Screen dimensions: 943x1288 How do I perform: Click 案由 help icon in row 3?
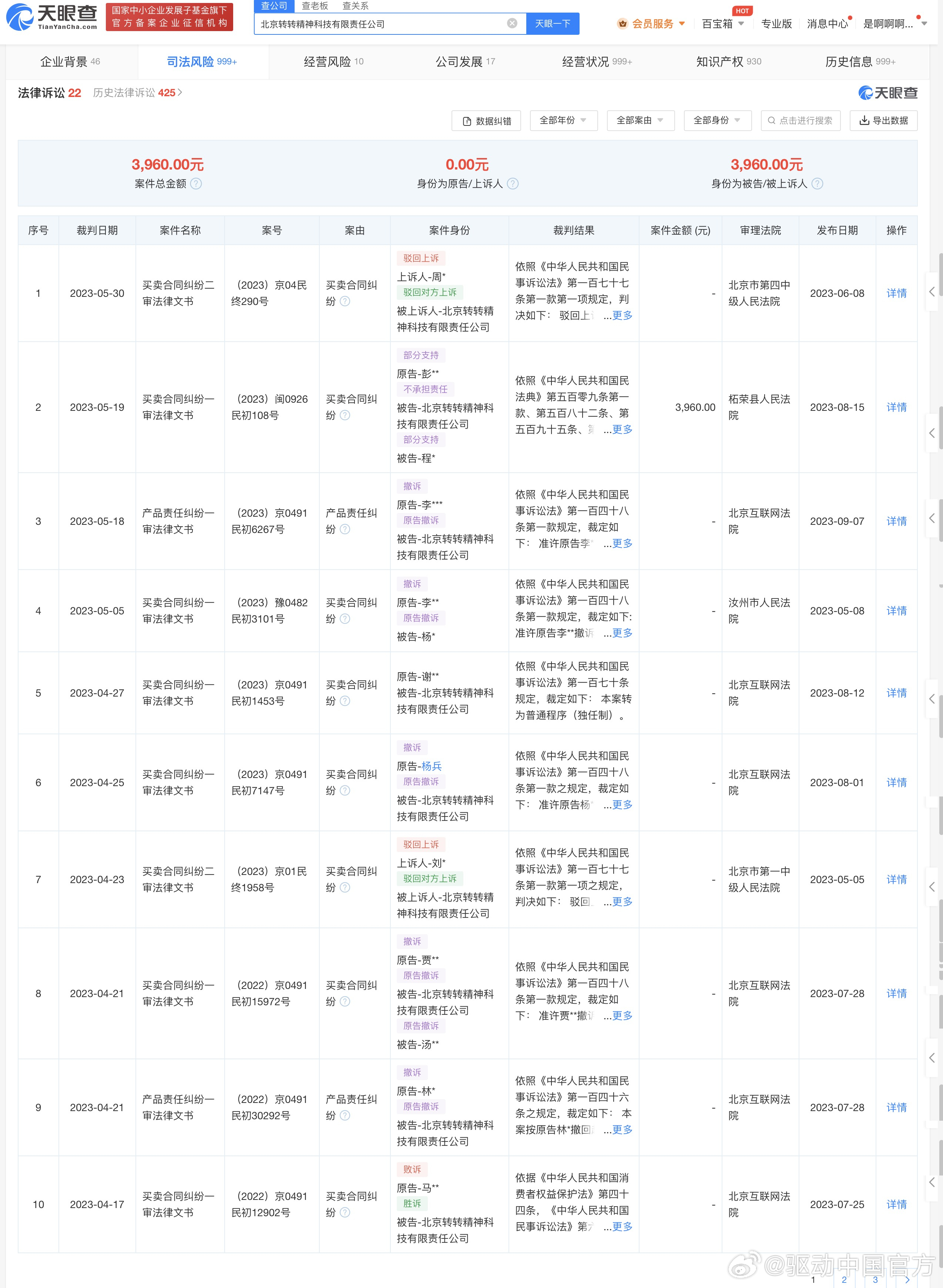pyautogui.click(x=345, y=530)
